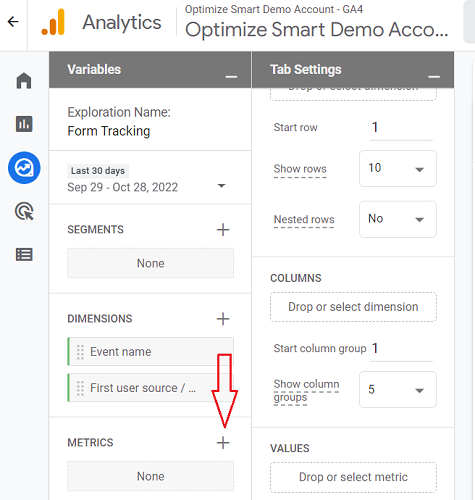Click the Last 30 days label
475x500 pixels.
[98, 171]
